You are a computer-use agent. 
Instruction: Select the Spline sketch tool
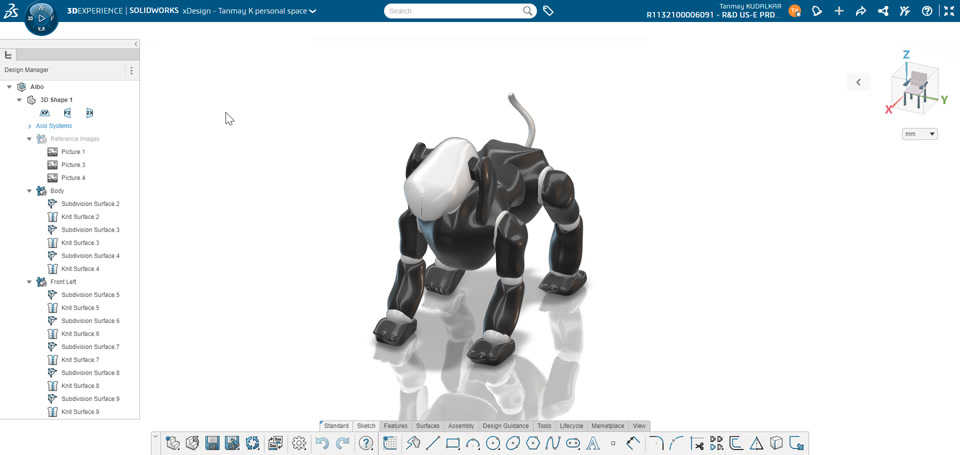tap(553, 443)
